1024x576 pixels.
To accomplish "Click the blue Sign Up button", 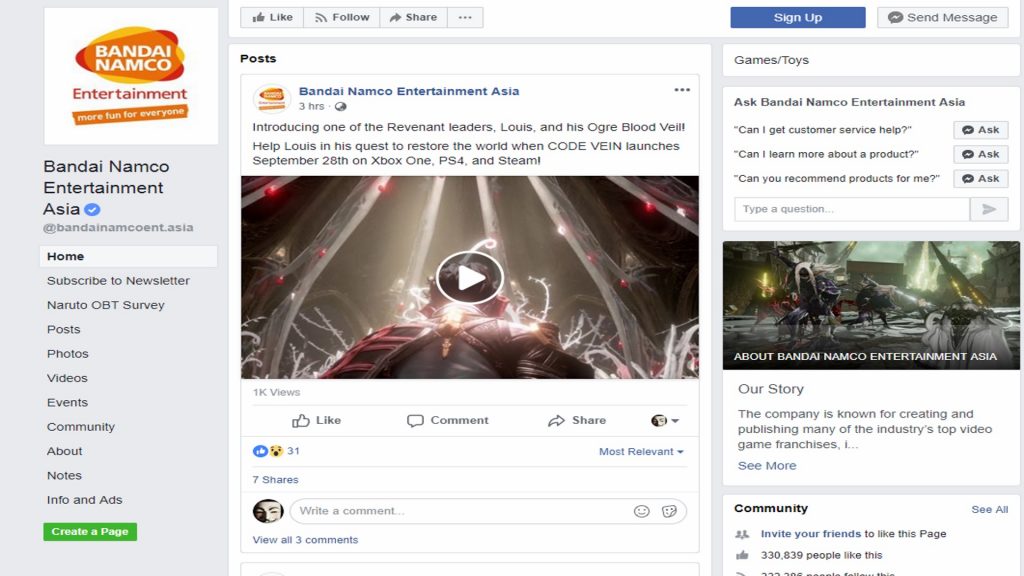I will [x=797, y=18].
